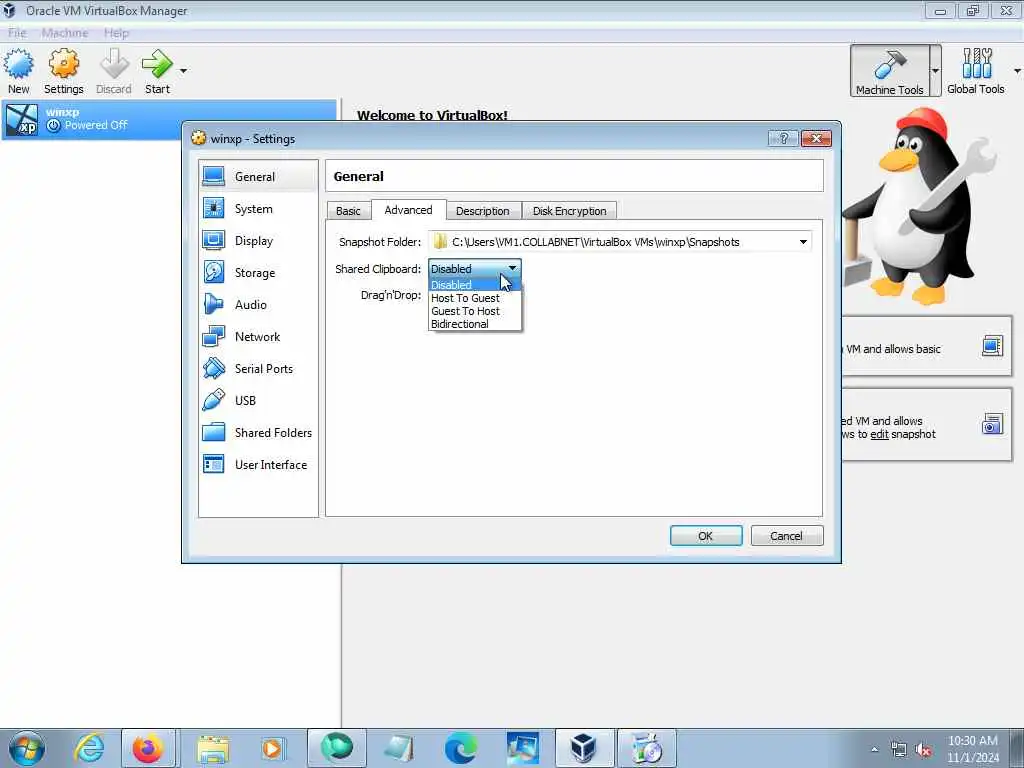
Task: Open the USB settings category
Action: pyautogui.click(x=259, y=400)
